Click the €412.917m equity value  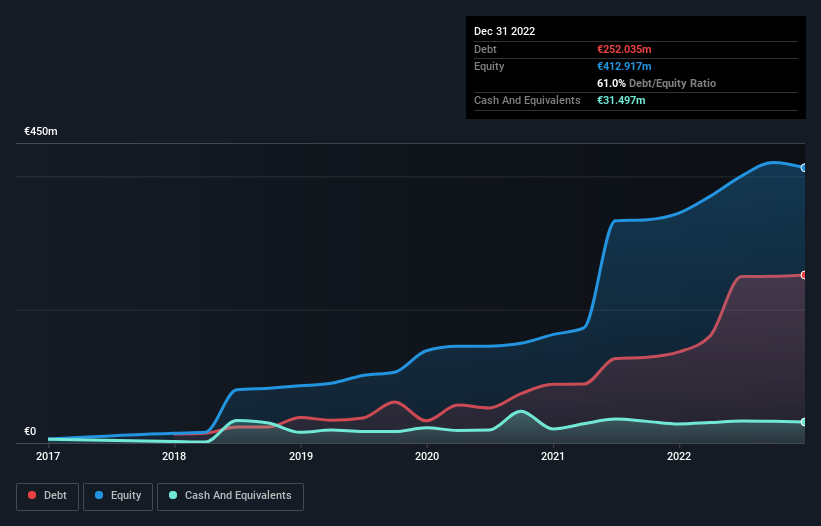point(624,66)
